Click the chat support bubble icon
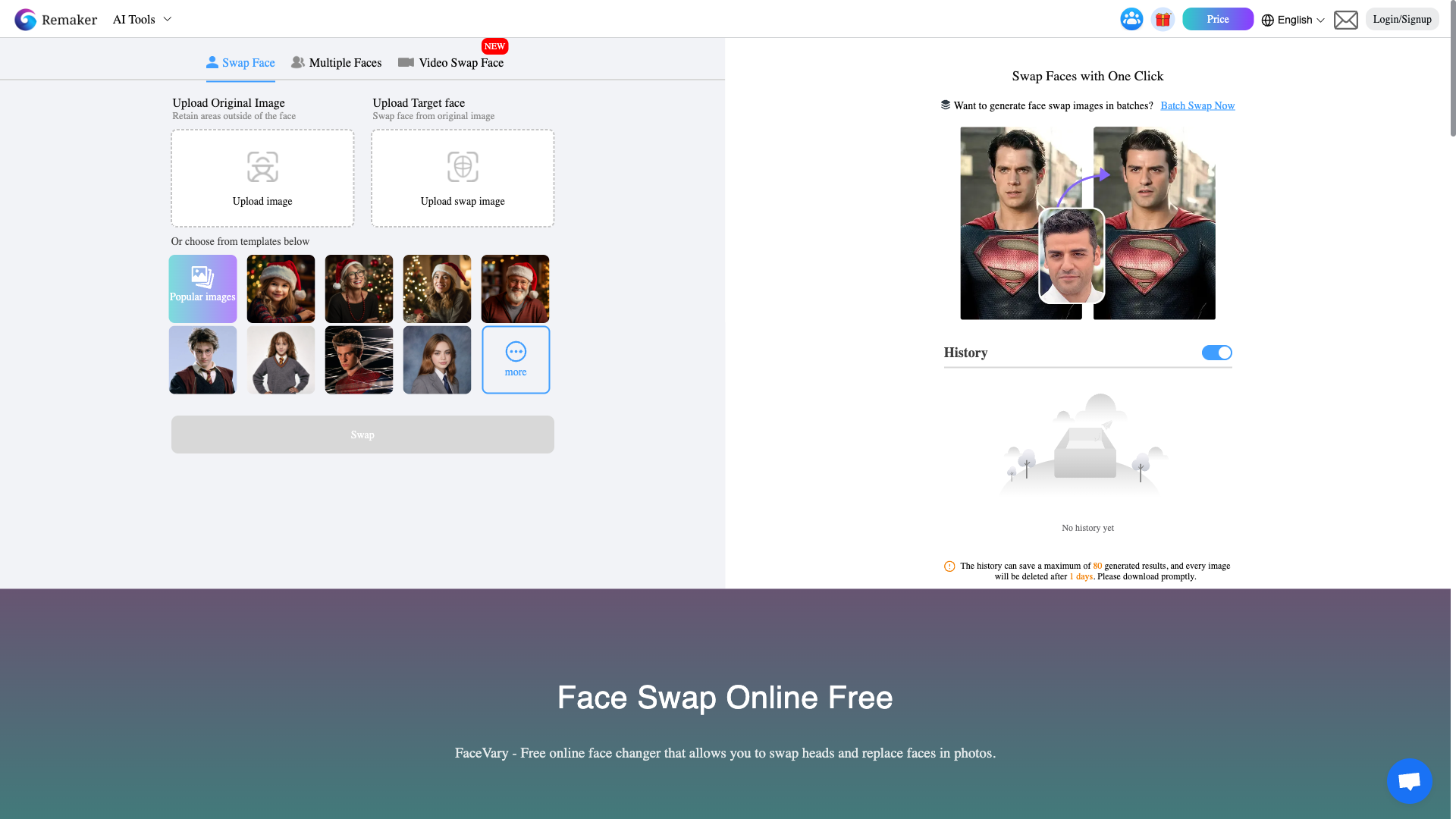The image size is (1456, 819). coord(1409,780)
